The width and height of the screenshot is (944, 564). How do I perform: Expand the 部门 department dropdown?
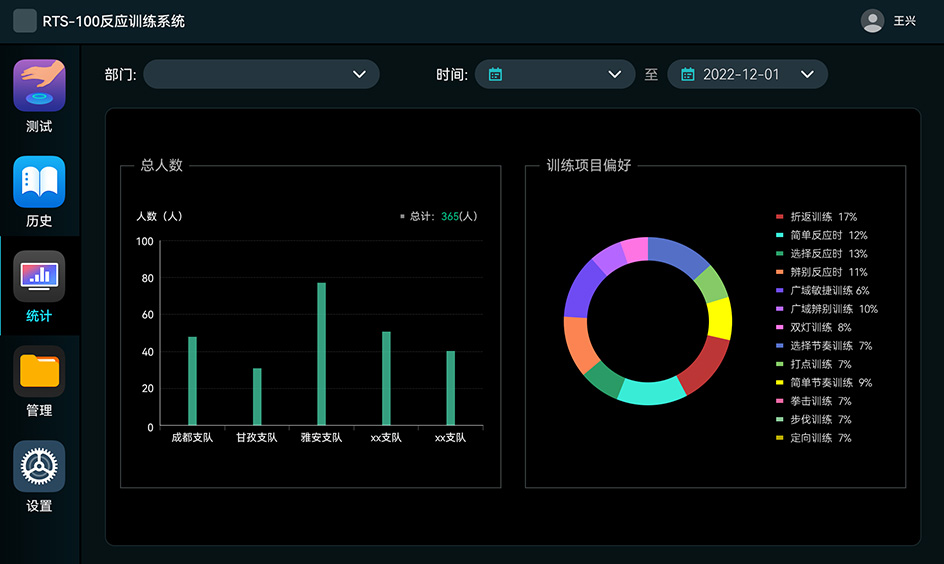(261, 74)
